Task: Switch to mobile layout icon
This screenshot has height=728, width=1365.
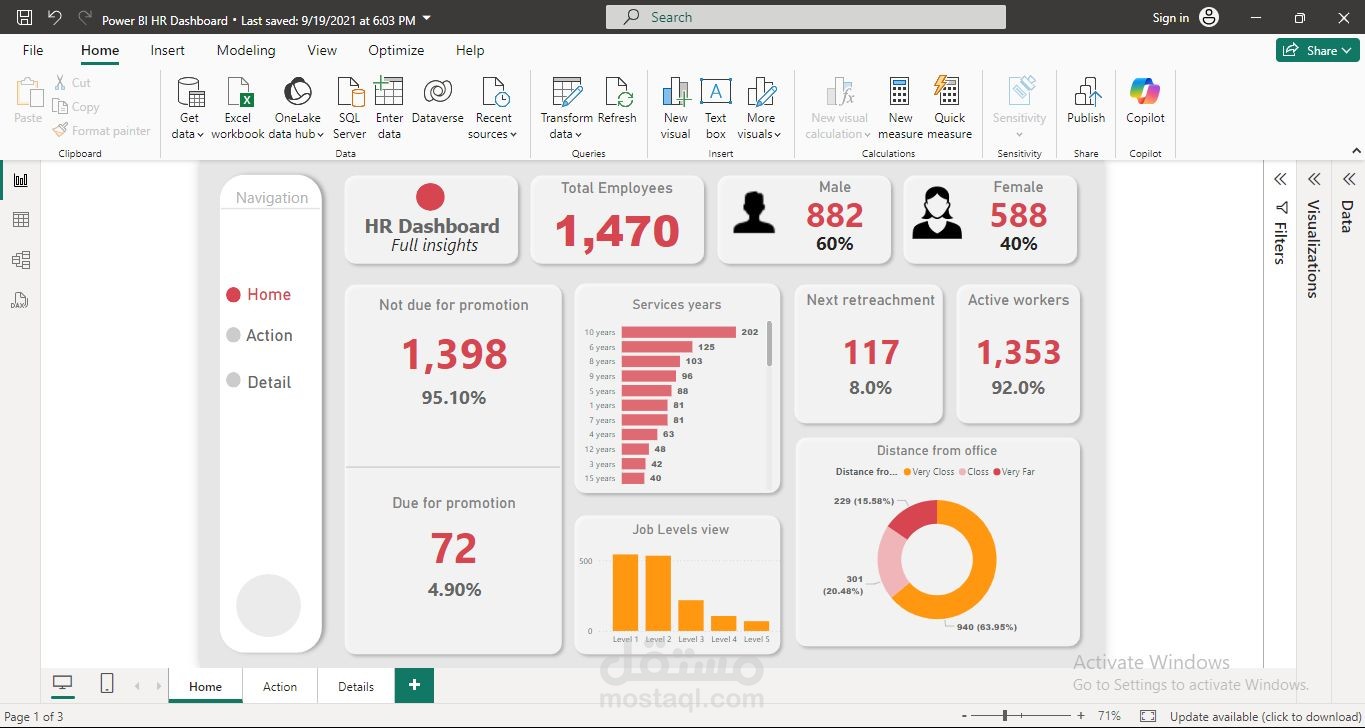Action: pyautogui.click(x=107, y=684)
